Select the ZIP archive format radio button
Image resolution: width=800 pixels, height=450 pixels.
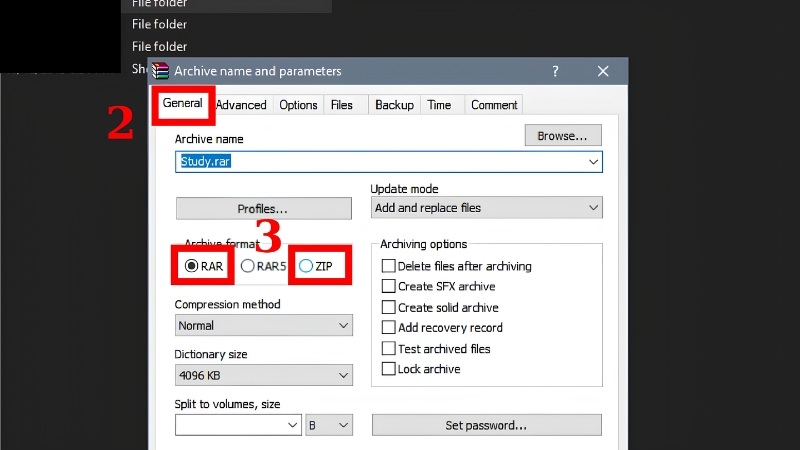click(x=315, y=266)
